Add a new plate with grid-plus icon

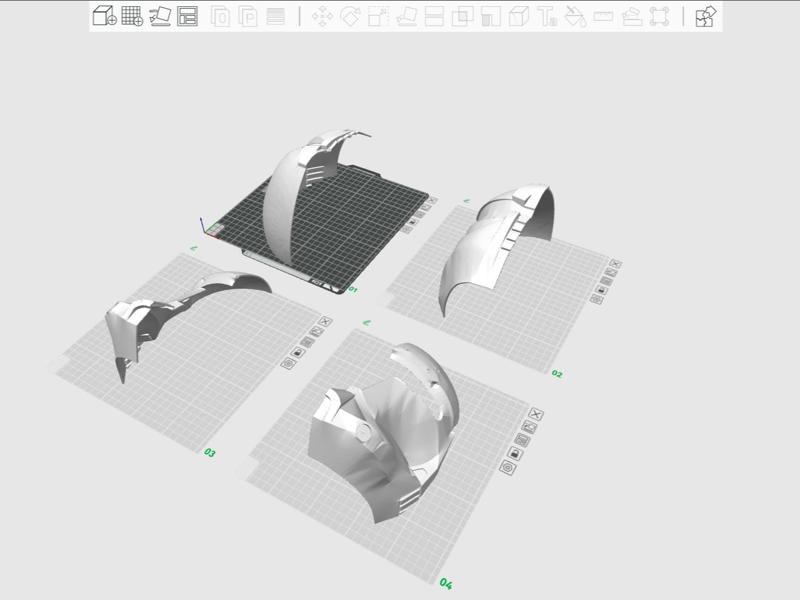[132, 16]
